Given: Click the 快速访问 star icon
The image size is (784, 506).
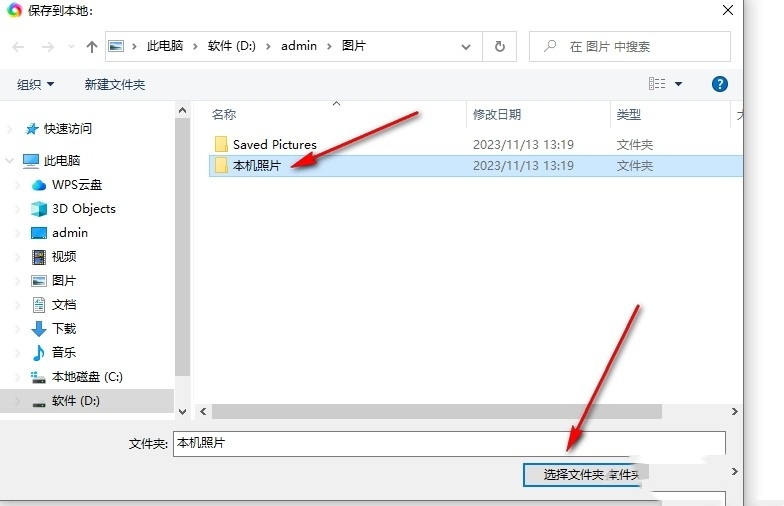Looking at the screenshot, I should pyautogui.click(x=32, y=128).
